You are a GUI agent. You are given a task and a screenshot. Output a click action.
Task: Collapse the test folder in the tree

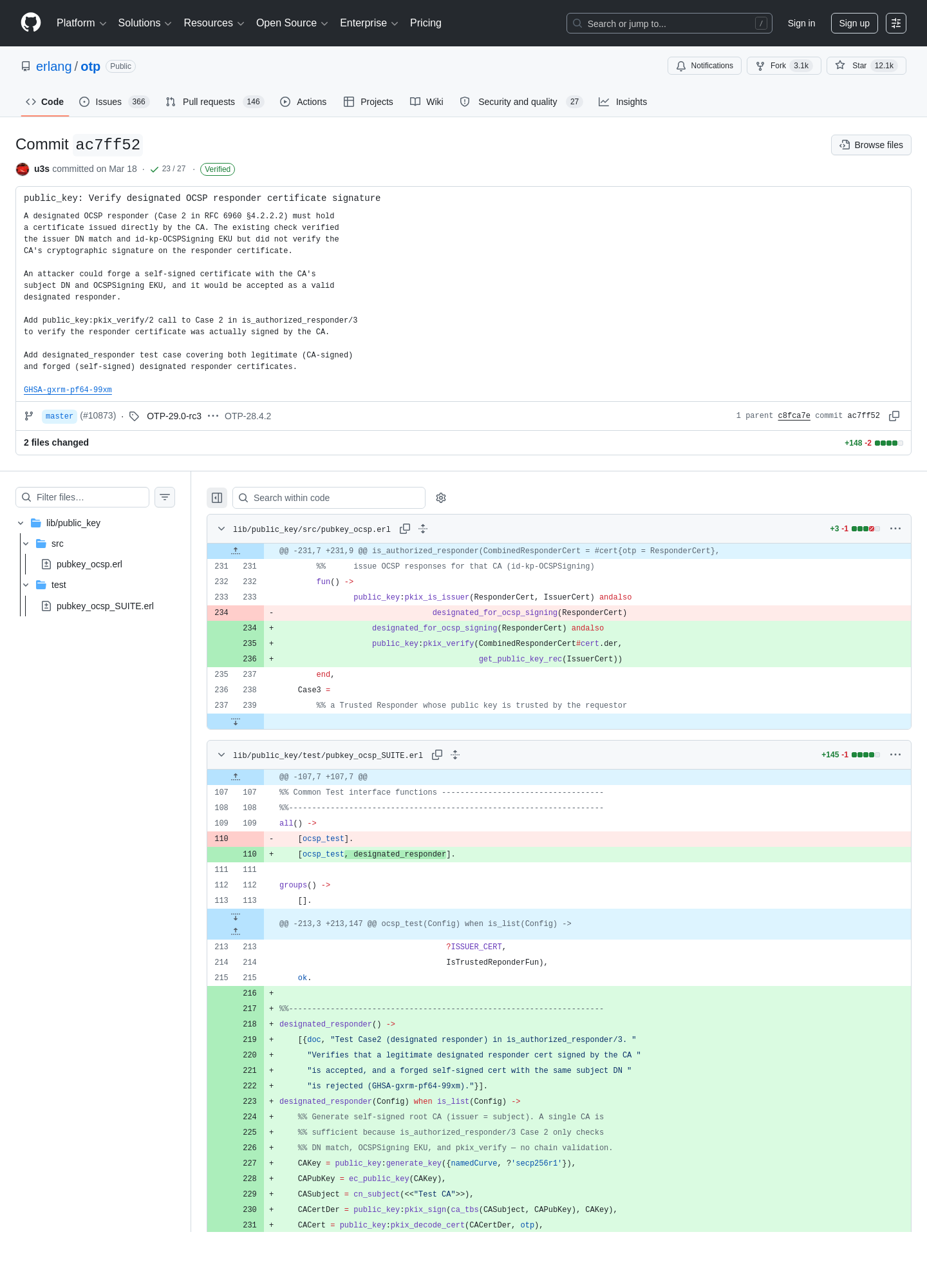26,585
